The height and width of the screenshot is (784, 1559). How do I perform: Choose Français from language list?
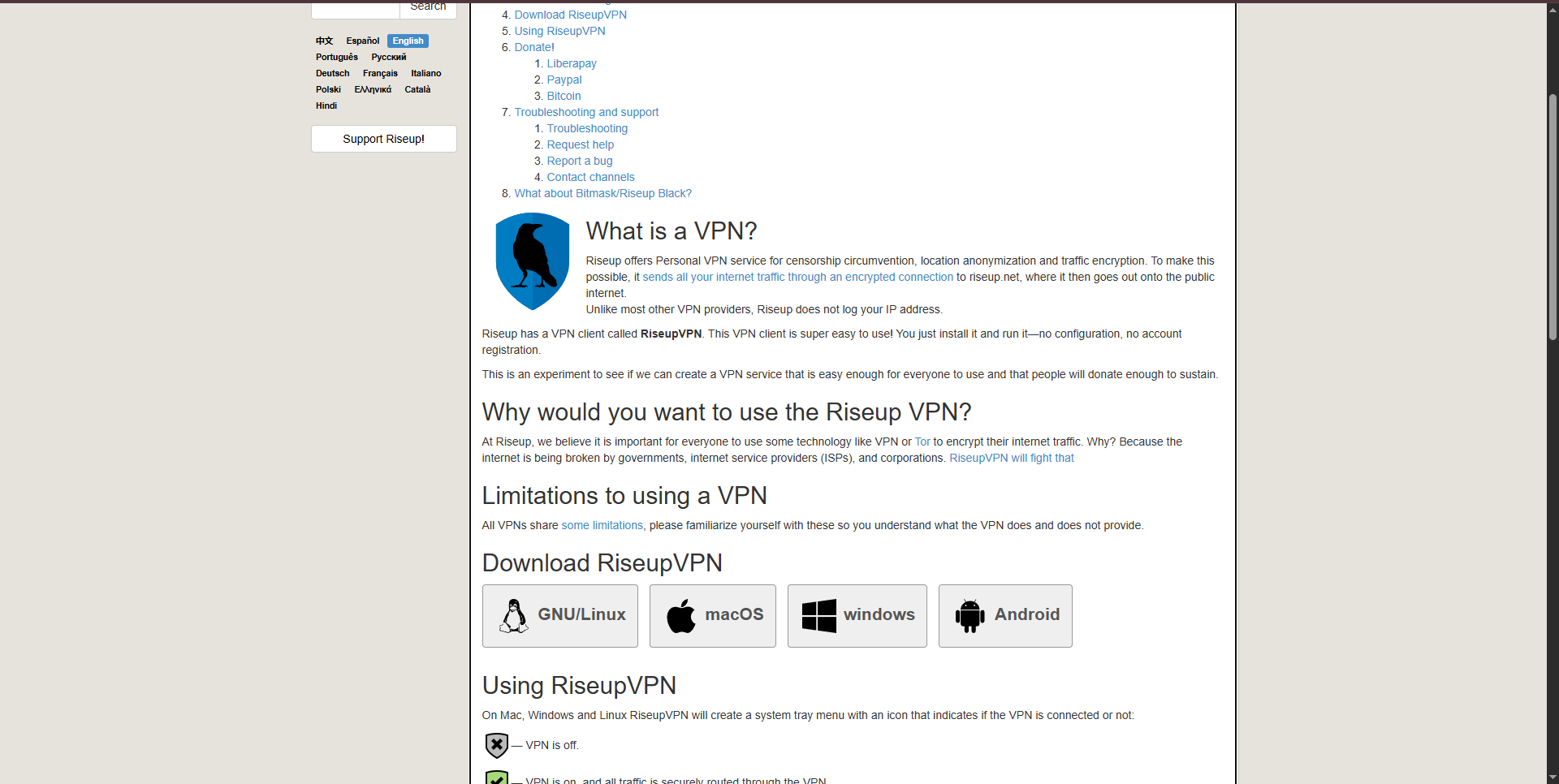pos(380,73)
